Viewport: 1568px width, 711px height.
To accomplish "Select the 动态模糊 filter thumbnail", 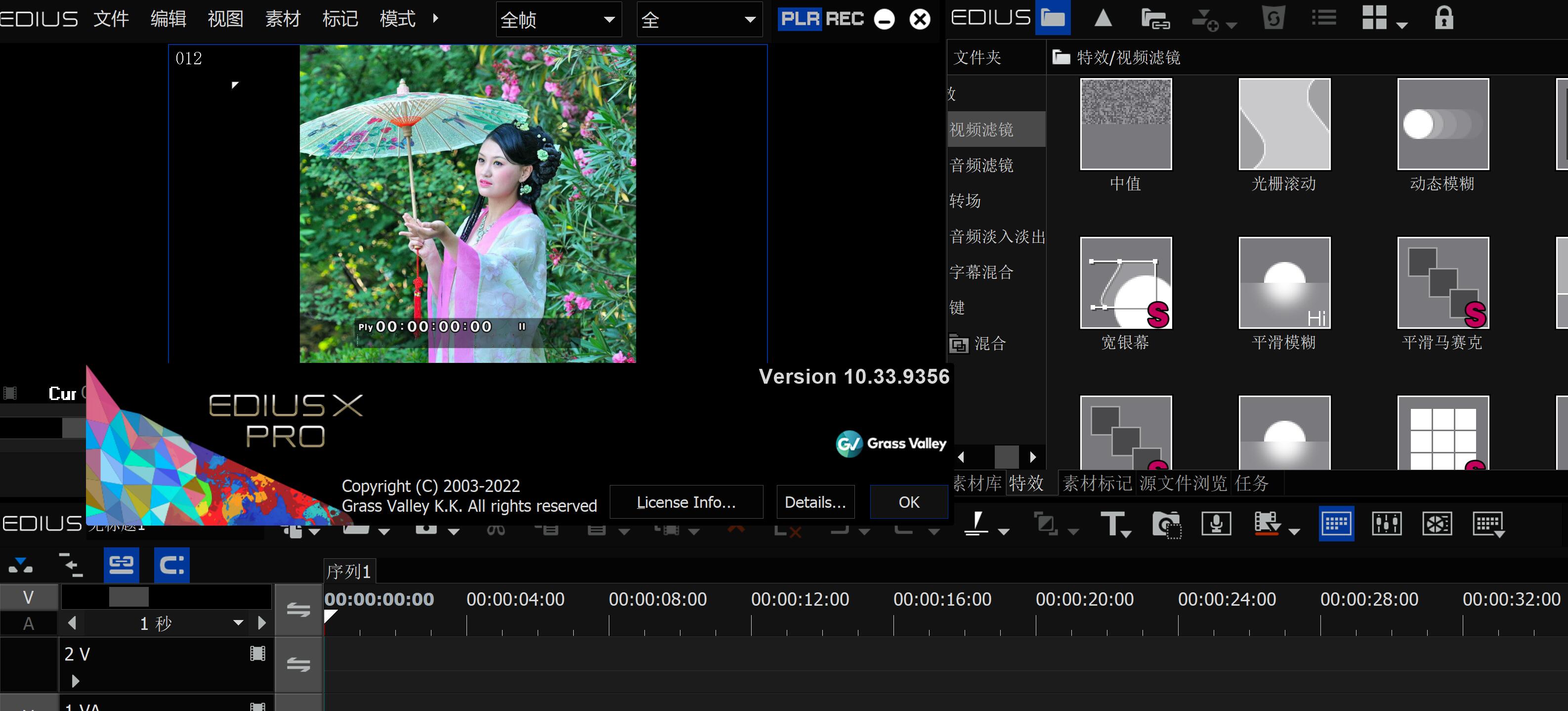I will (1442, 124).
